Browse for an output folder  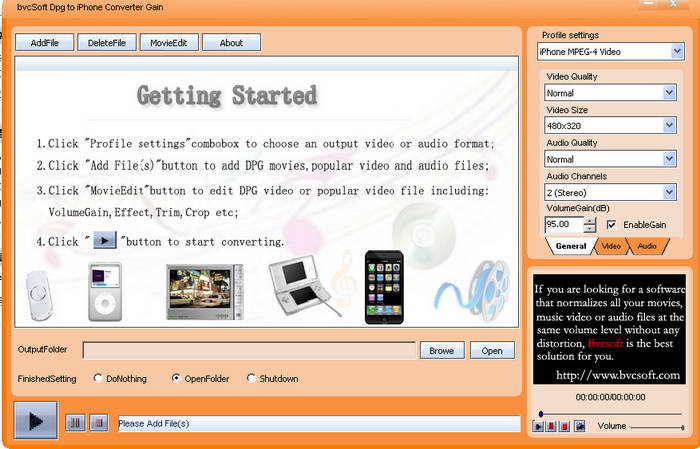tap(442, 351)
